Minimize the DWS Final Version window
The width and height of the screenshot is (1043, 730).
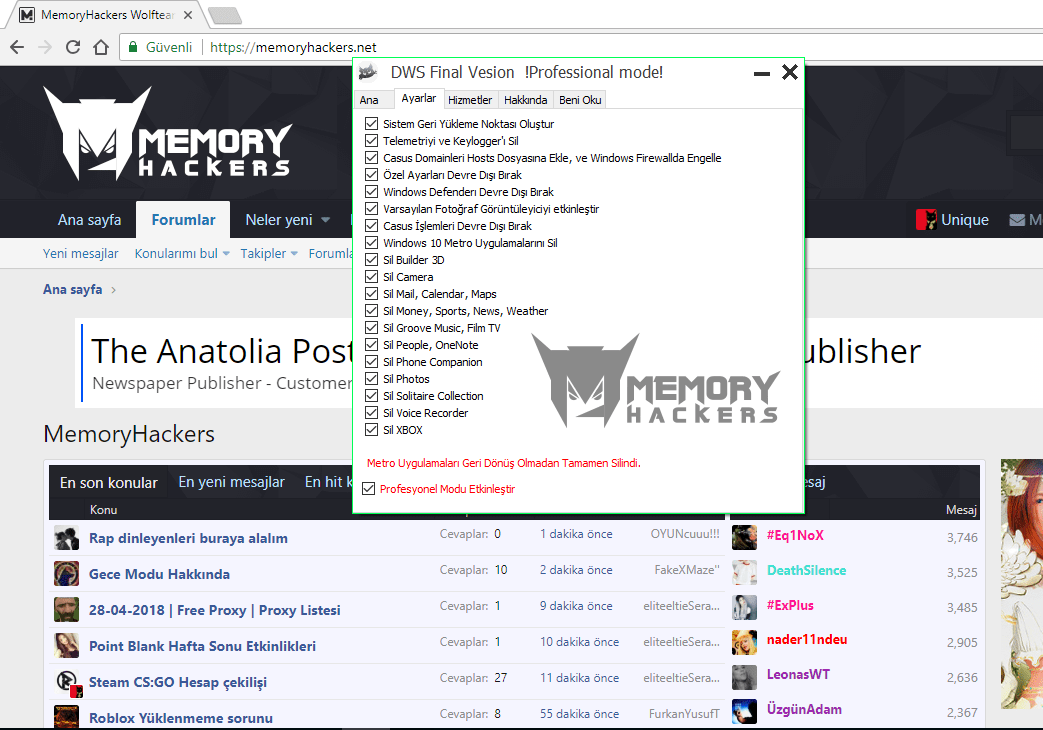click(x=762, y=73)
